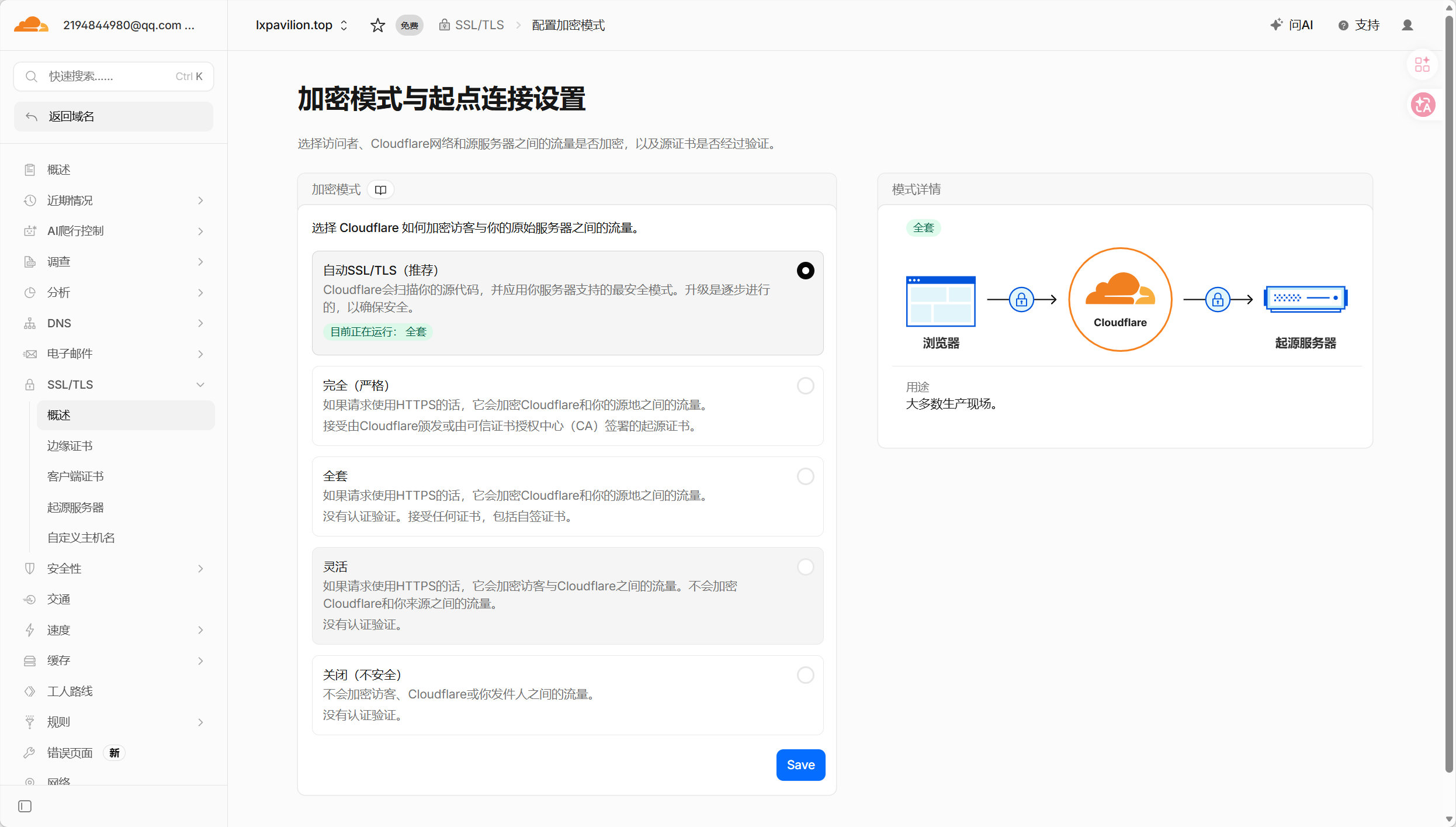Image resolution: width=1456 pixels, height=827 pixels.
Task: Click the 免费 plan badge
Action: pyautogui.click(x=410, y=25)
